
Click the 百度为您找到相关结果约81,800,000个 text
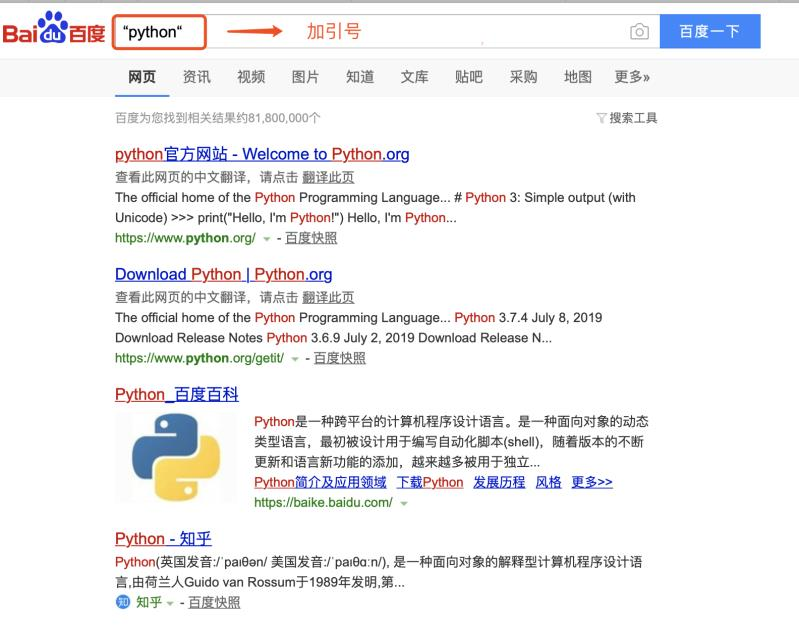218,118
